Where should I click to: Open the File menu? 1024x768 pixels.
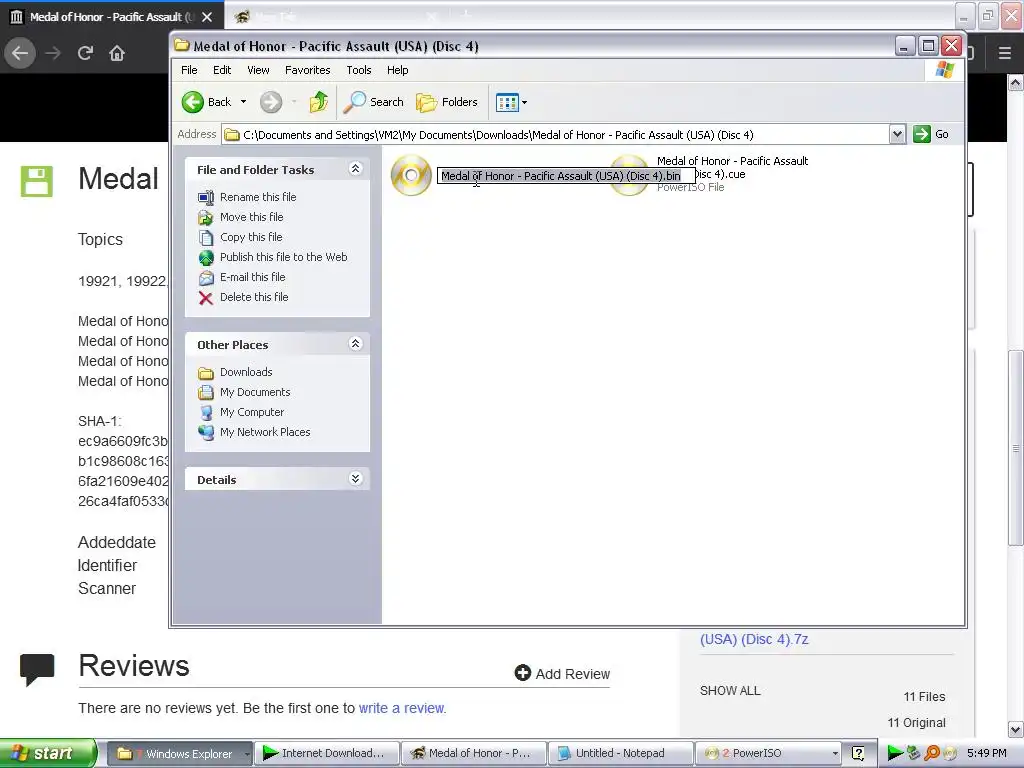tap(189, 70)
